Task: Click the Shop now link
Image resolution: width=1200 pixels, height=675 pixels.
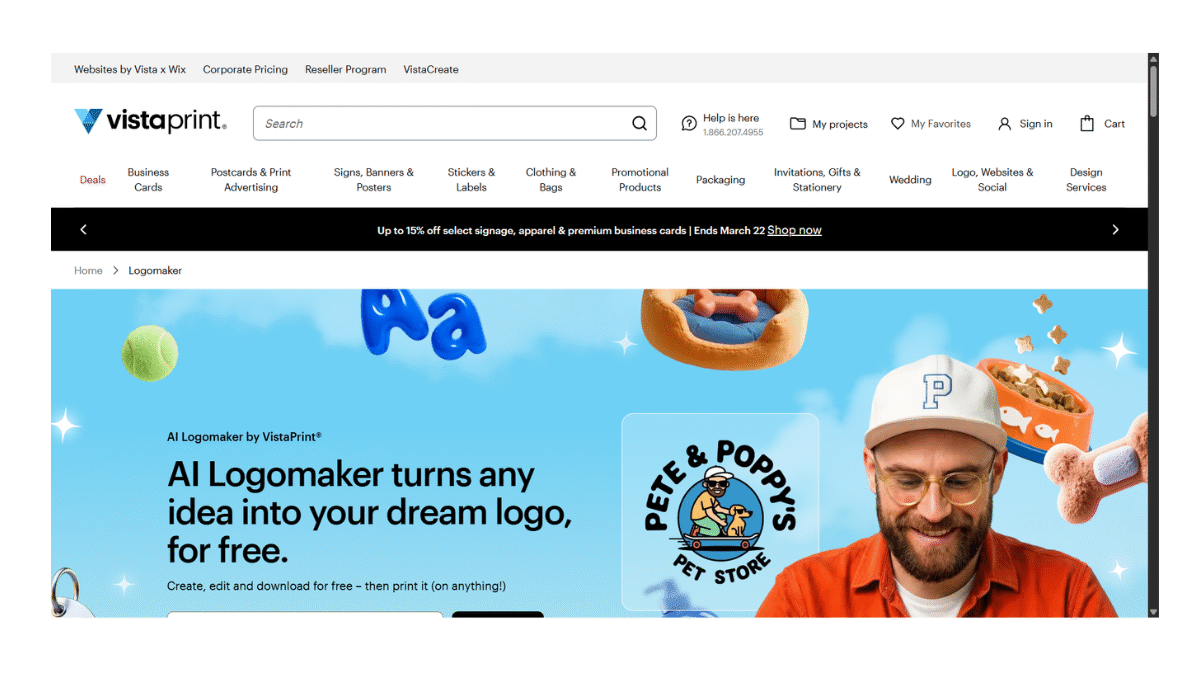Action: (x=794, y=230)
